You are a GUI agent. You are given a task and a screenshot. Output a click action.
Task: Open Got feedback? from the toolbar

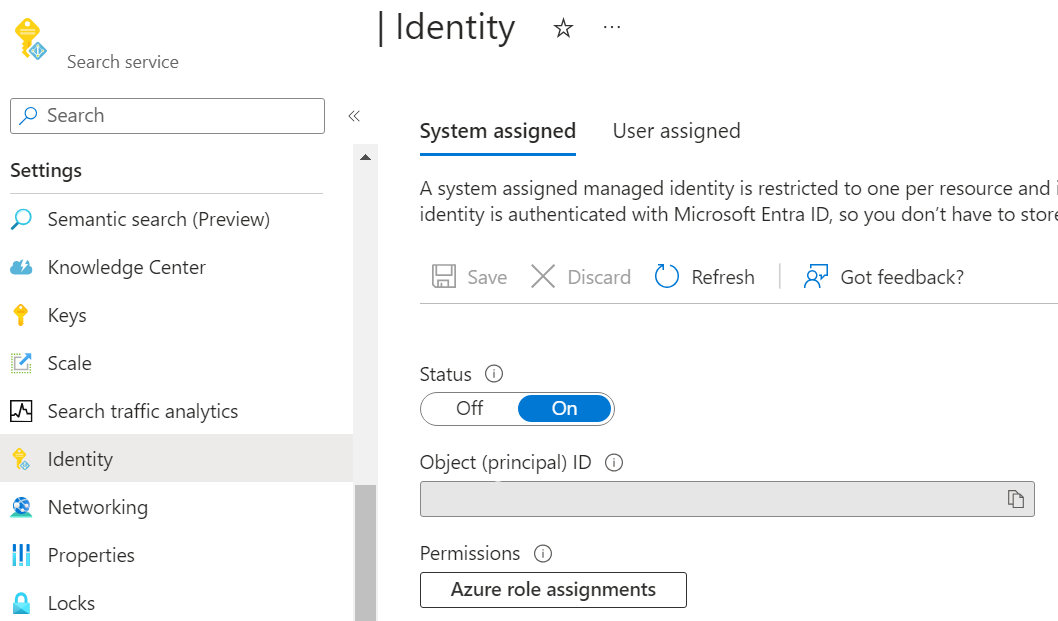point(884,277)
